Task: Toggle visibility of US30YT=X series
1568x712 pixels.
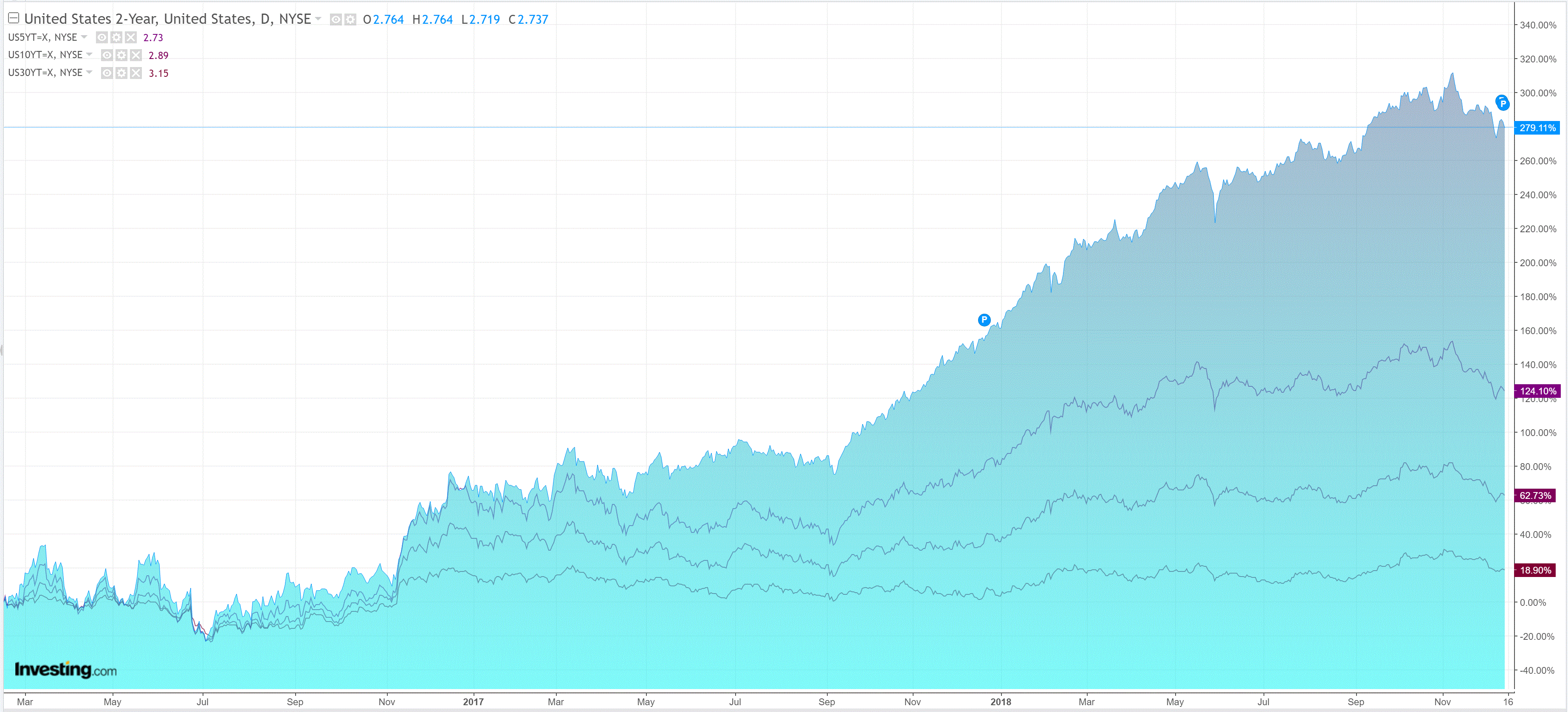Action: [x=107, y=73]
